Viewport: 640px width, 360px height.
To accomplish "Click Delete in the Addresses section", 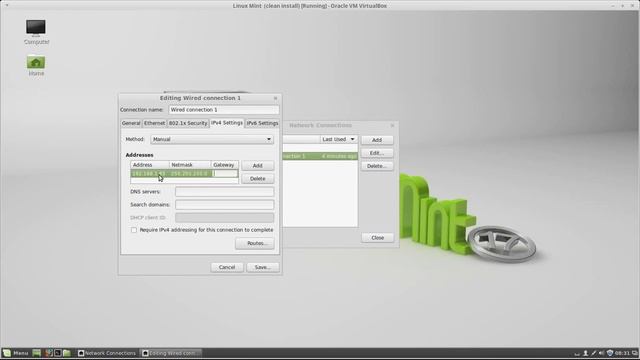I will click(x=258, y=179).
